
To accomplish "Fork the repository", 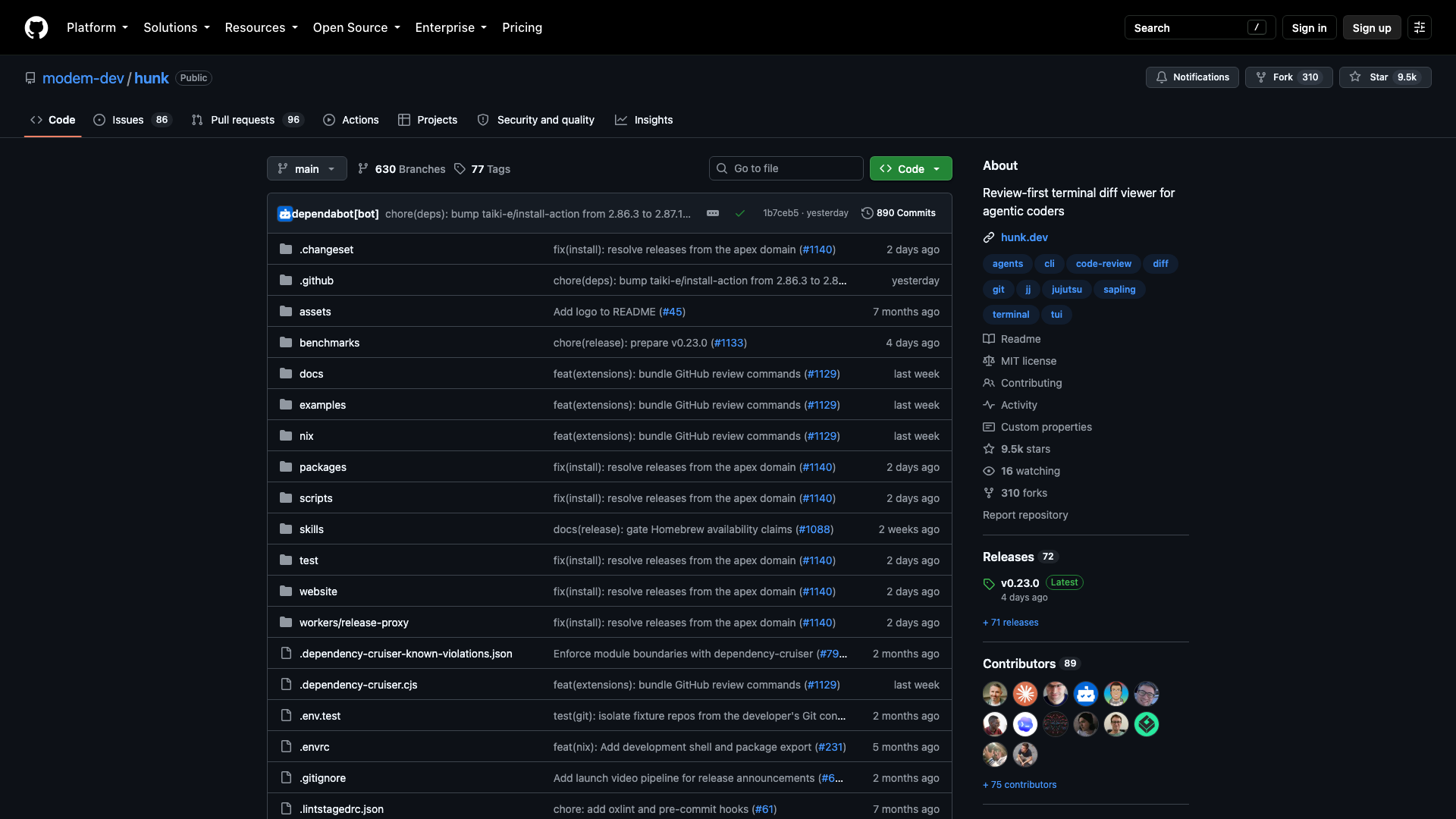I will [1288, 77].
